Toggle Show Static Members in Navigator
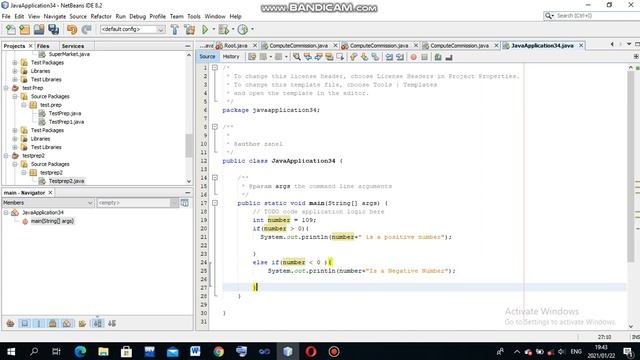This screenshot has width=640, height=360. tap(39, 324)
